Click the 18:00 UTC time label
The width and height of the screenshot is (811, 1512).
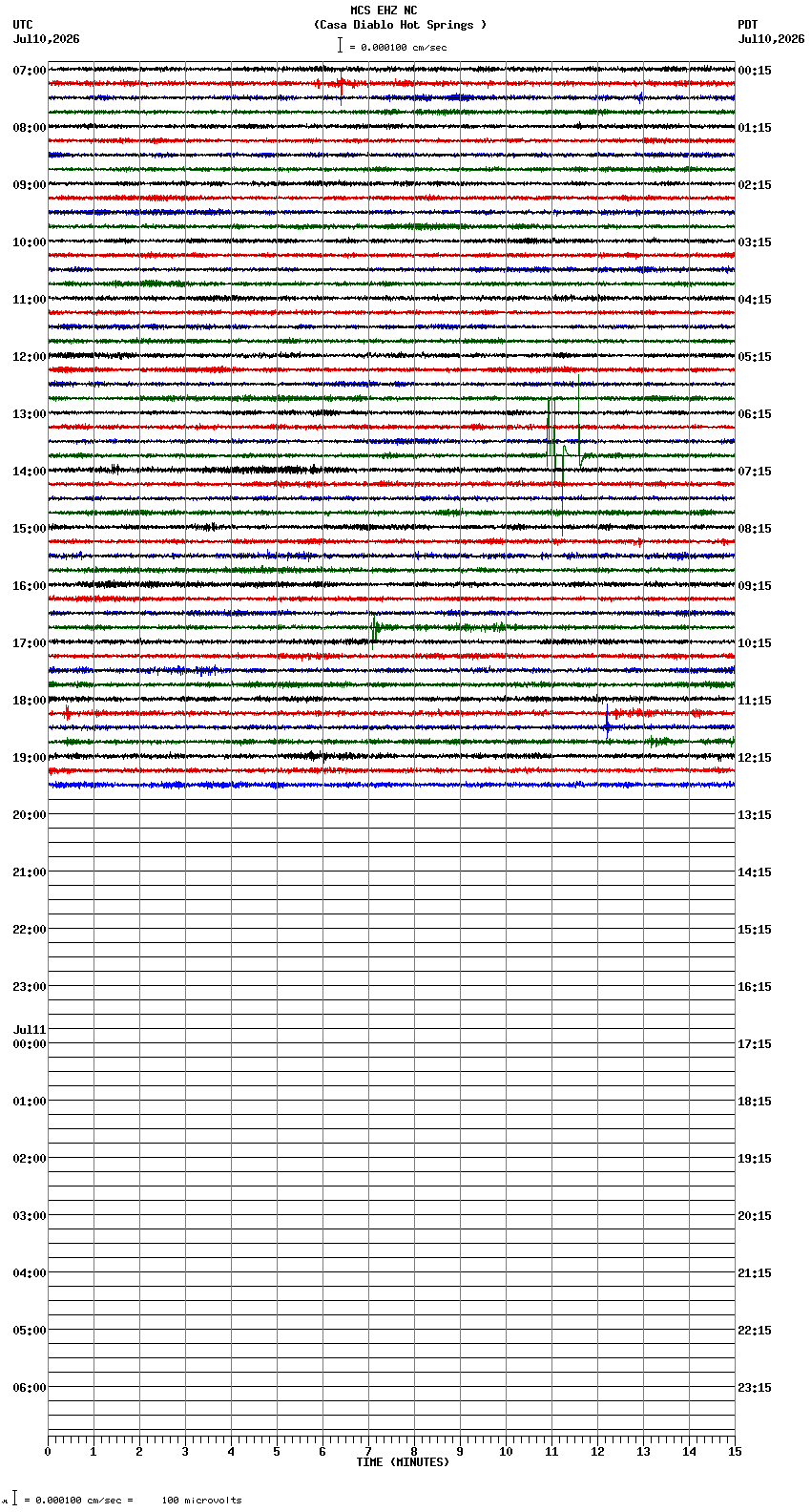(30, 701)
